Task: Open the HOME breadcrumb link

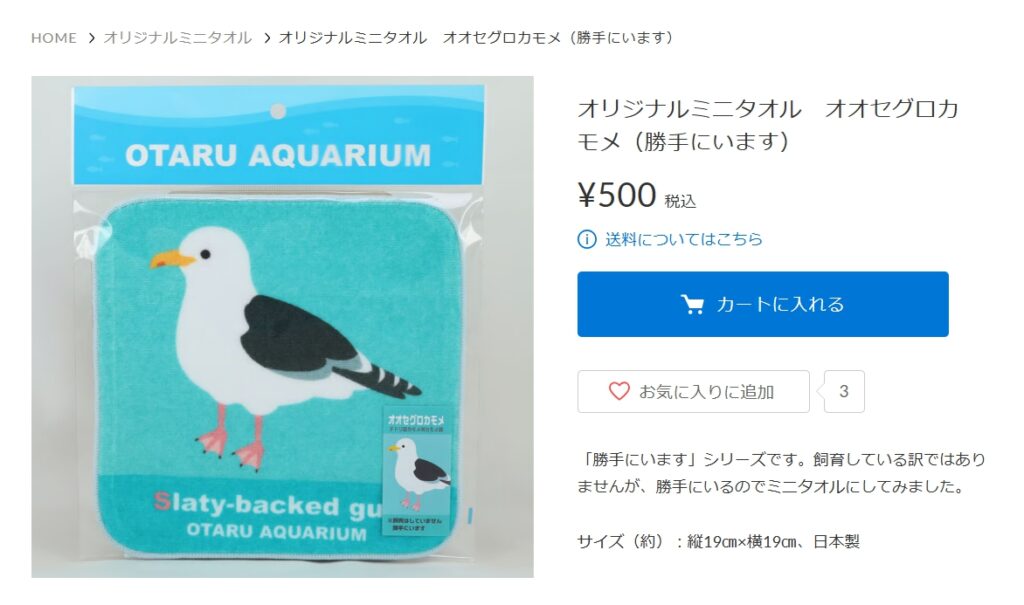Action: (x=54, y=38)
